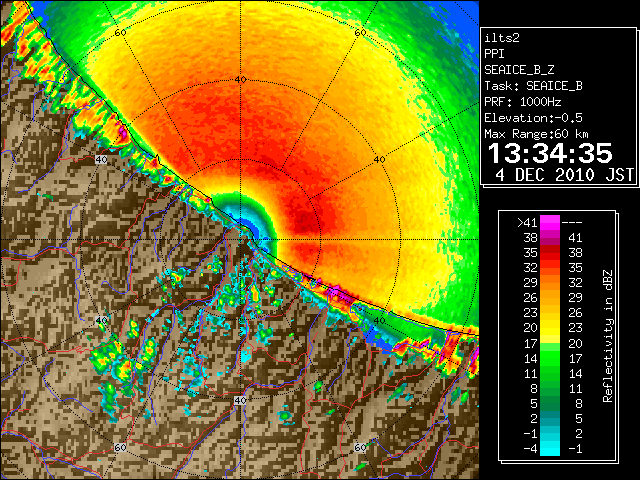Click the "SEAICE_B_Z" product name
Screen dimensions: 640x480
tap(519, 70)
